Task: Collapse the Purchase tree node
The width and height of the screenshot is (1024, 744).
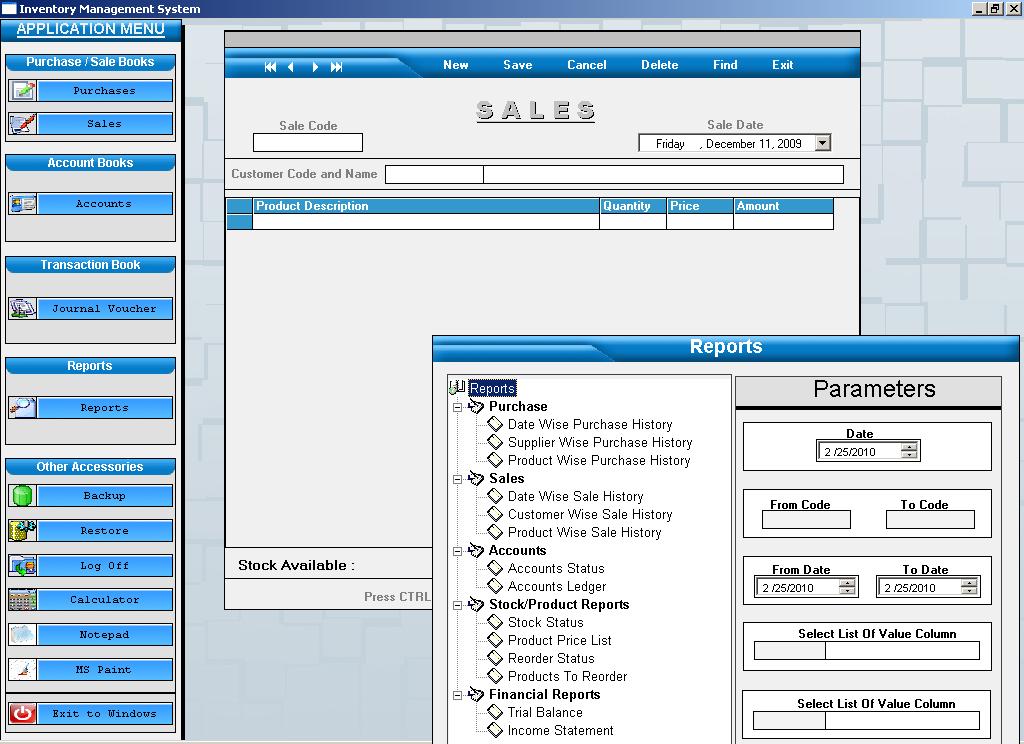Action: [x=458, y=407]
